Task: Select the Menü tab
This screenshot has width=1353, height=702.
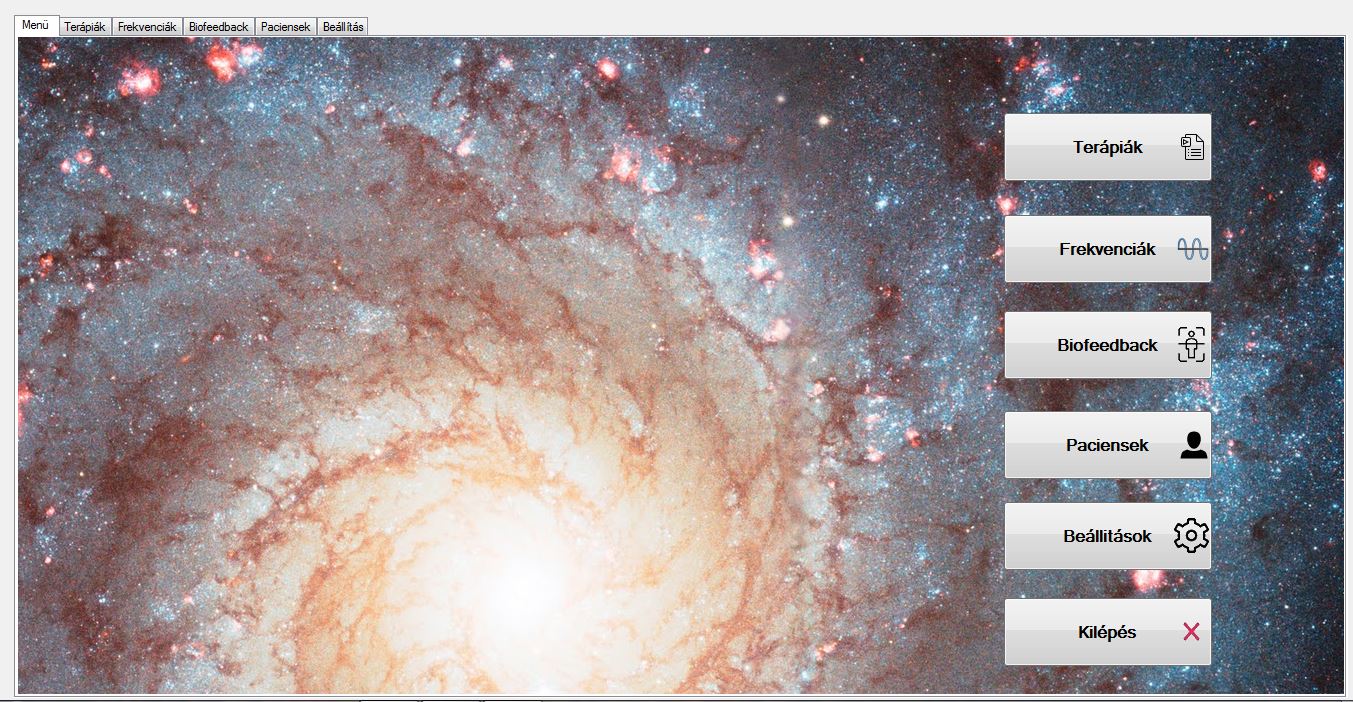Action: (37, 25)
